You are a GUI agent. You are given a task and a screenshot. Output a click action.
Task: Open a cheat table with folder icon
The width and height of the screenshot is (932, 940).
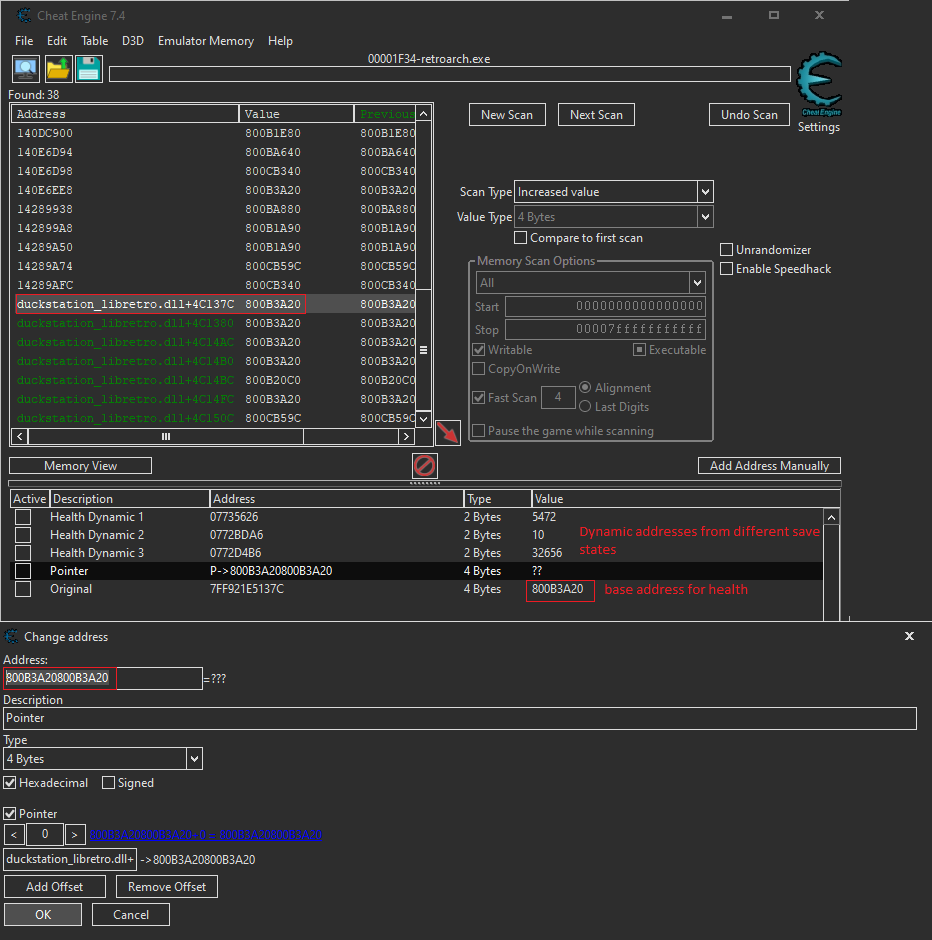[x=58, y=70]
